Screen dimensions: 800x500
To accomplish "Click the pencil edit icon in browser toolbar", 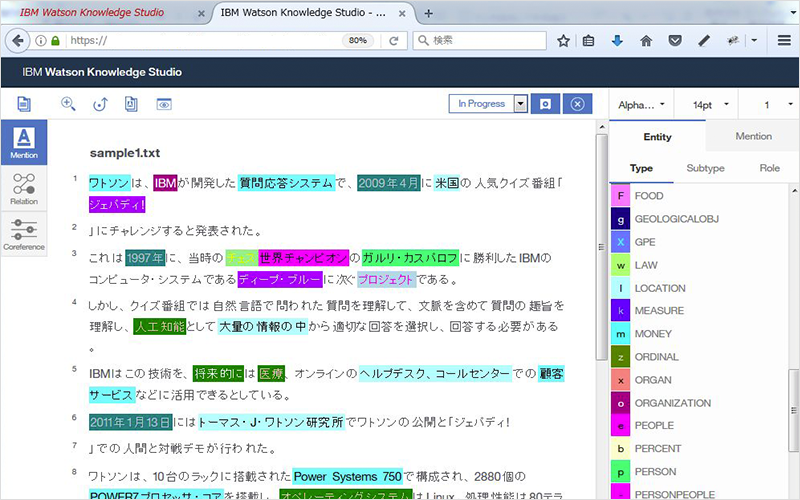I will [x=704, y=40].
